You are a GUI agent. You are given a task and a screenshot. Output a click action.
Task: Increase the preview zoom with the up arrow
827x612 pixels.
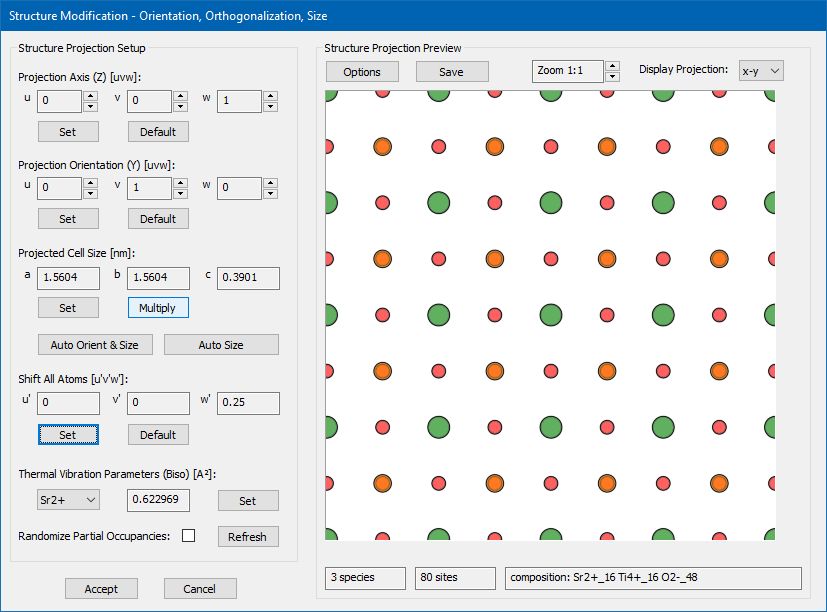pyautogui.click(x=611, y=67)
